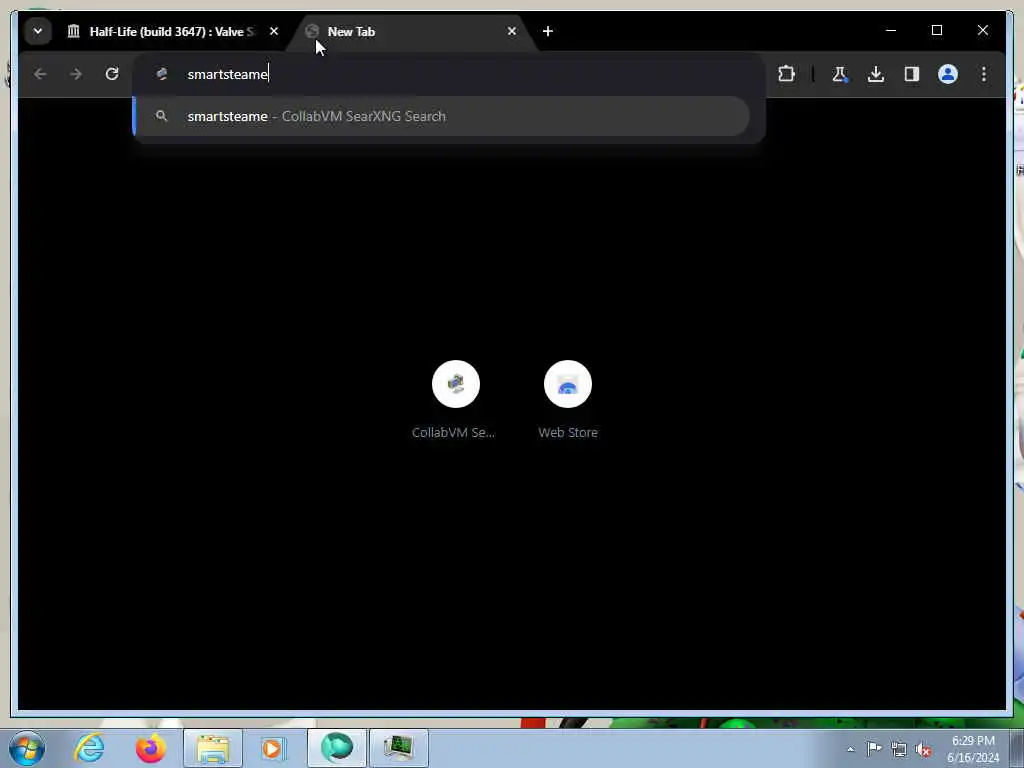Close the Half-Life (build 3647) tab
Screen dimensions: 1024x768
click(x=274, y=31)
